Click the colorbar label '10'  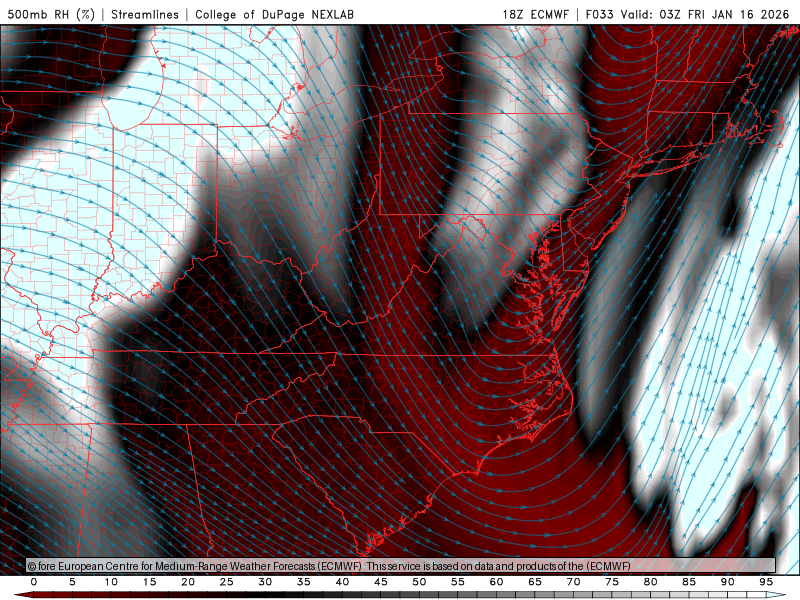pyautogui.click(x=111, y=582)
